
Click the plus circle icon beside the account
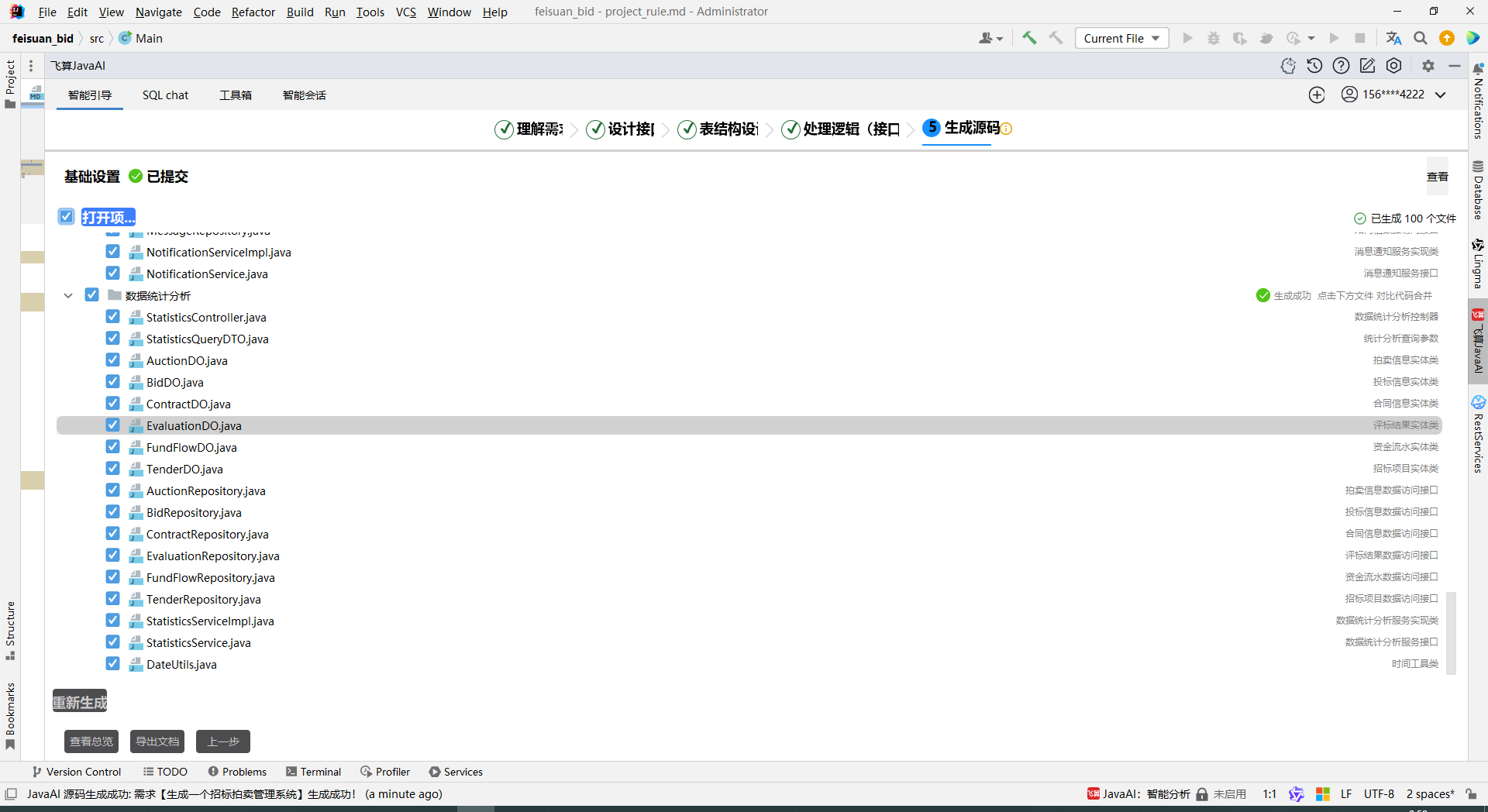pos(1317,95)
